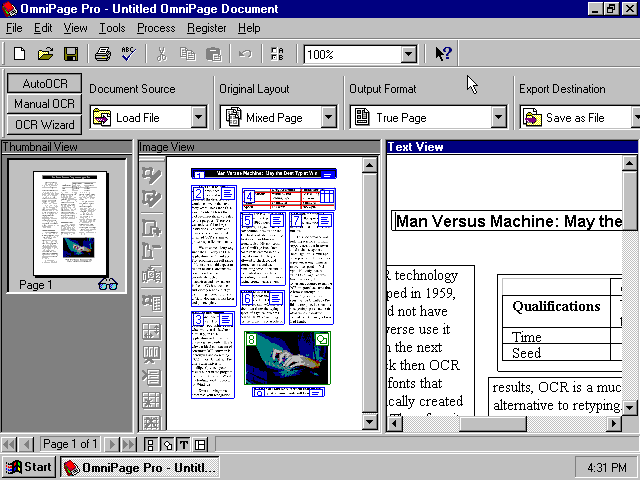This screenshot has height=480, width=640.
Task: Click the Text View vertical scrollbar thumb
Action: (630, 201)
